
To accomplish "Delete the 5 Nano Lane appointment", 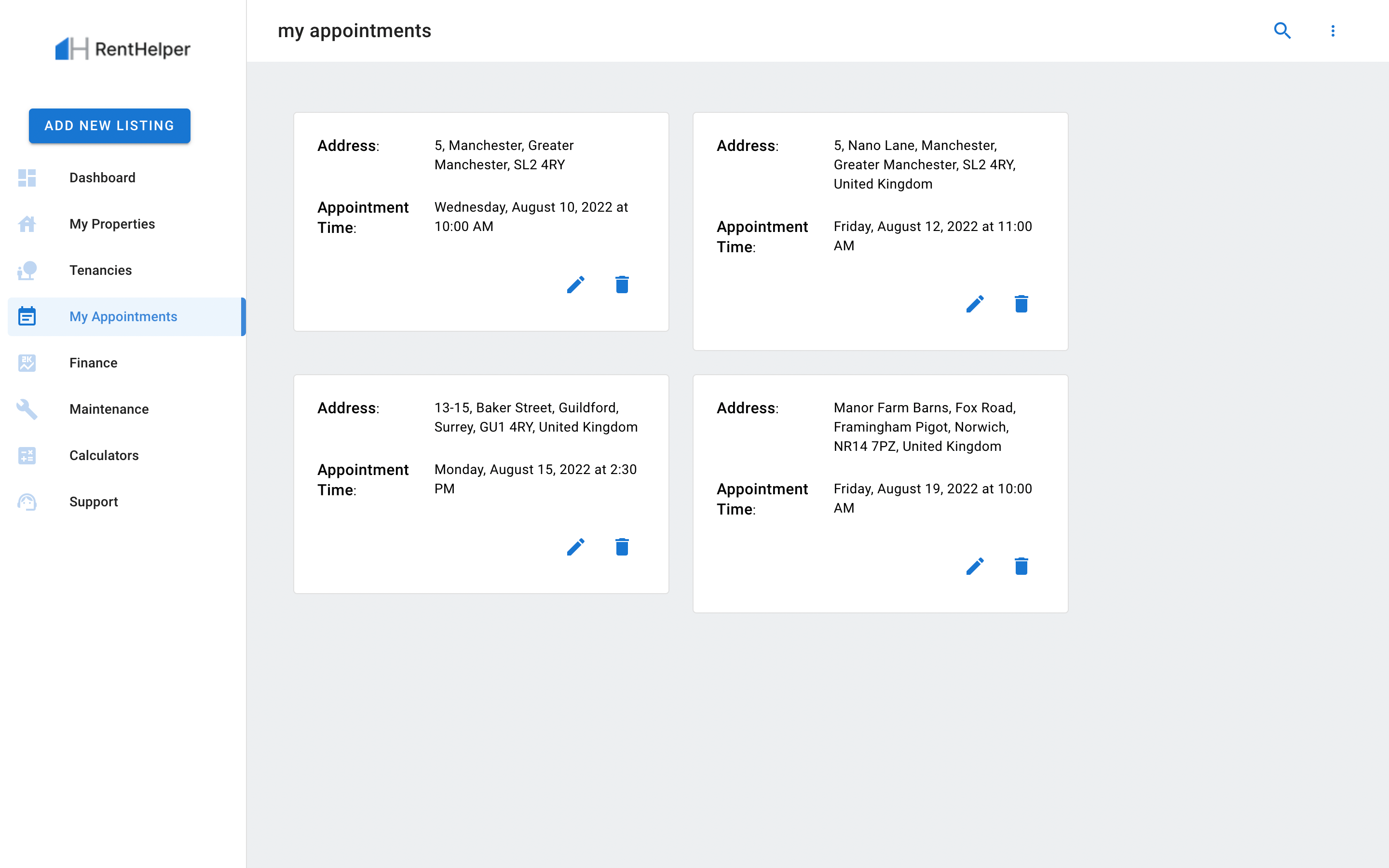I will pyautogui.click(x=1021, y=304).
